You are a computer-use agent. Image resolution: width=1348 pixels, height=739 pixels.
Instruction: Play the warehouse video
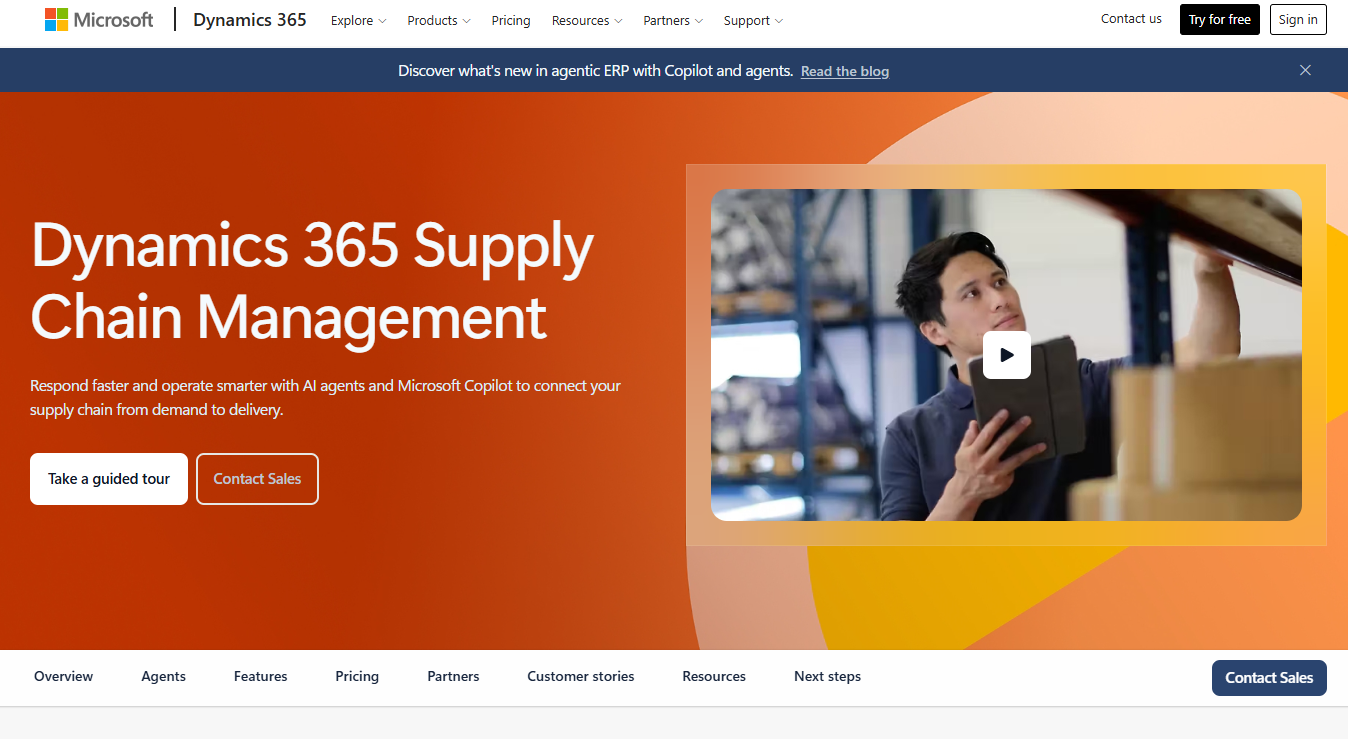(x=1006, y=355)
